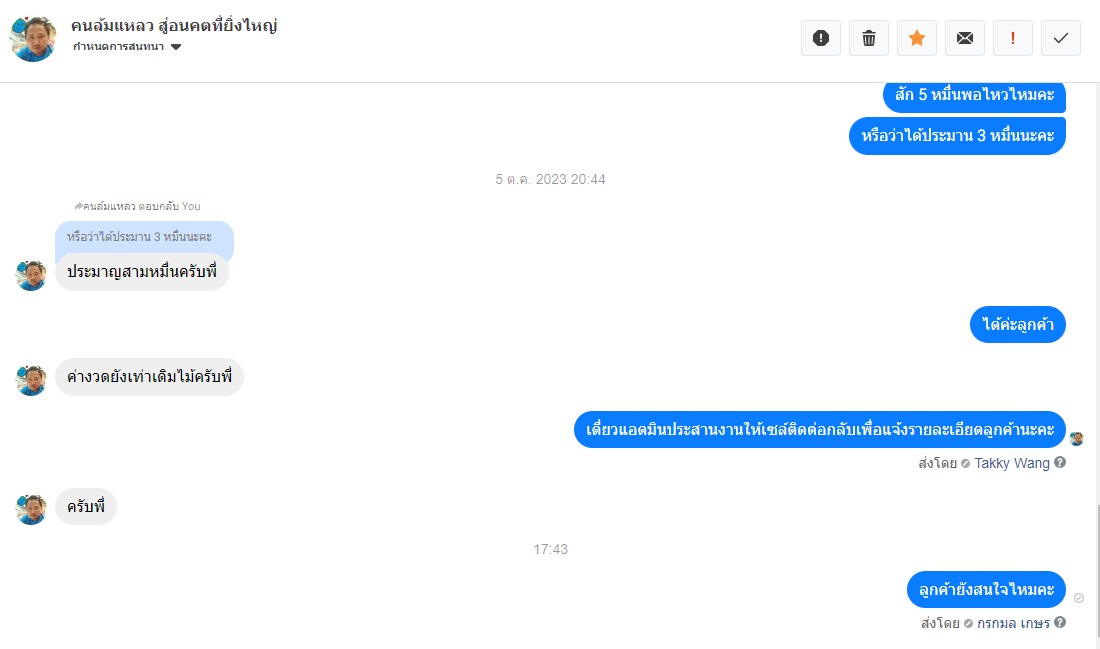Image resolution: width=1100 pixels, height=649 pixels.
Task: Delete conversation with the trash icon
Action: (868, 38)
